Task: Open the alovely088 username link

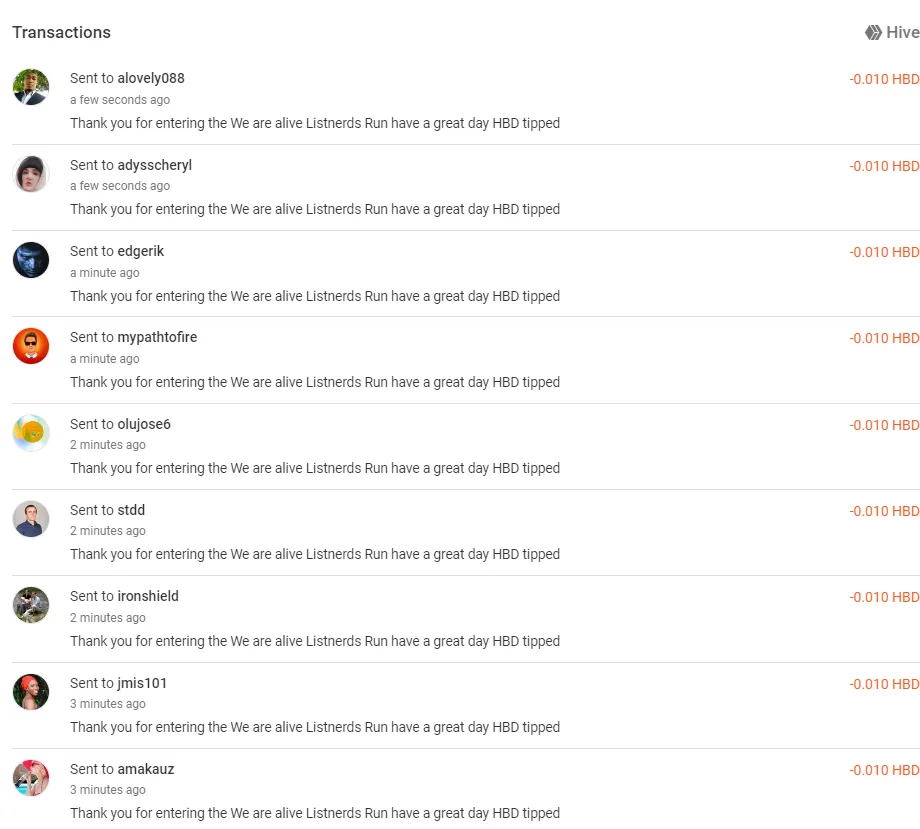Action: [151, 78]
